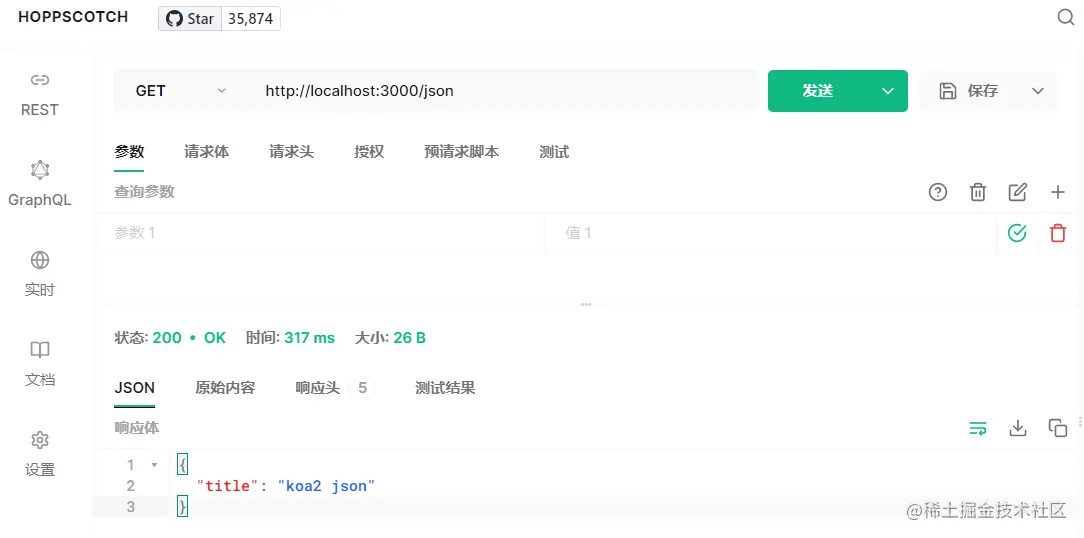Switch to the 请求头 headers tab
Image resolution: width=1084 pixels, height=538 pixels.
(292, 152)
